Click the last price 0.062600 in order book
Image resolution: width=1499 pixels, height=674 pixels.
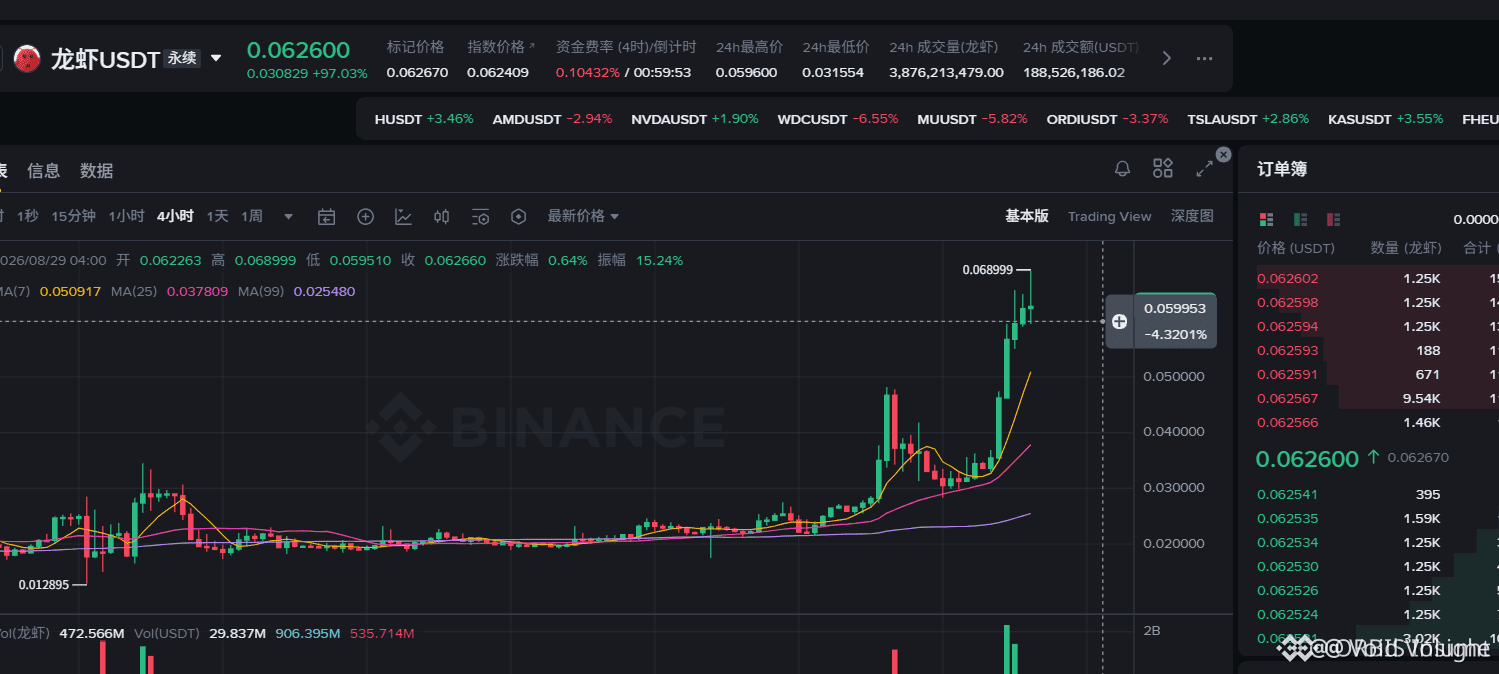pos(1307,459)
